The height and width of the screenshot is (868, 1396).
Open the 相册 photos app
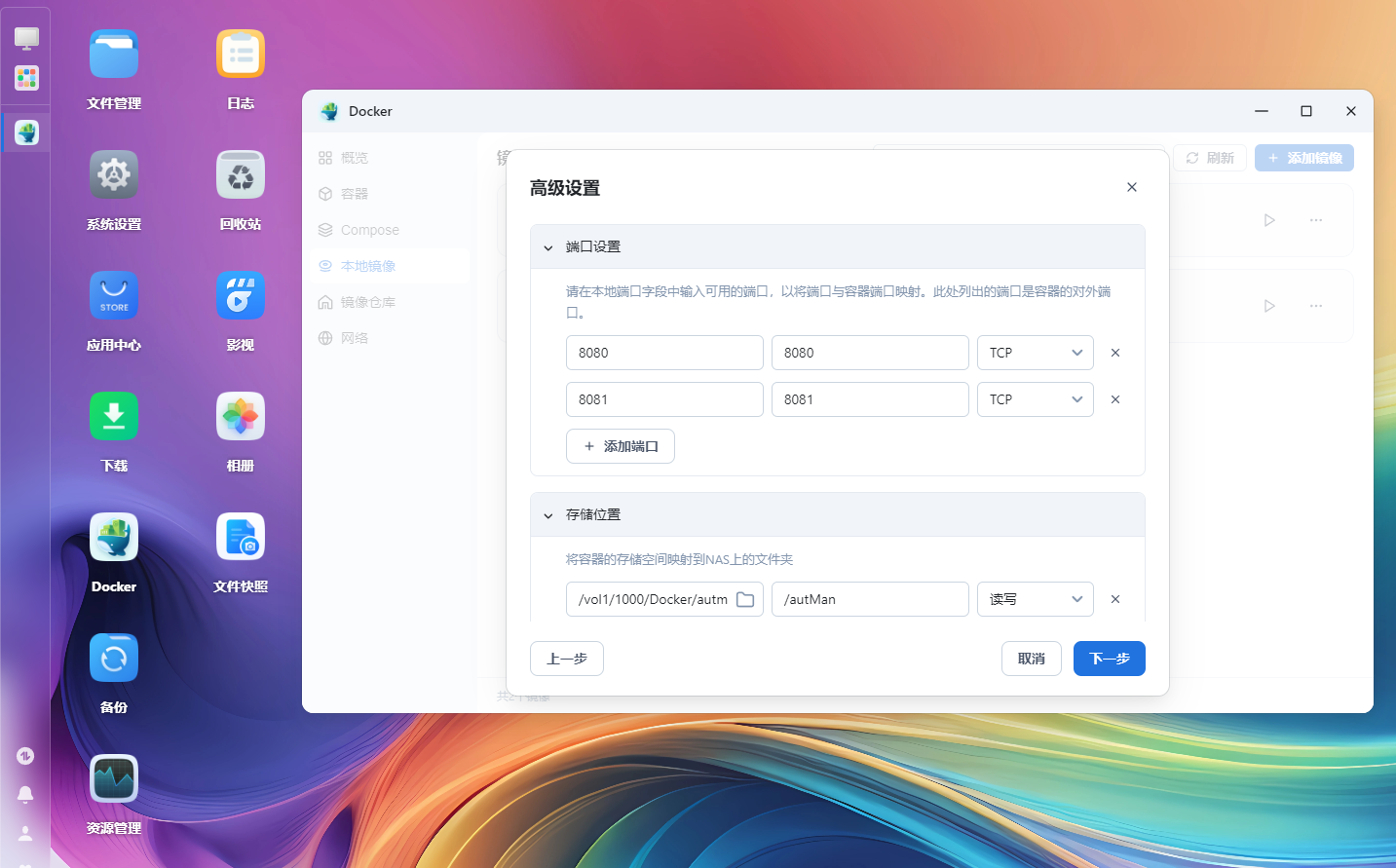(x=241, y=417)
